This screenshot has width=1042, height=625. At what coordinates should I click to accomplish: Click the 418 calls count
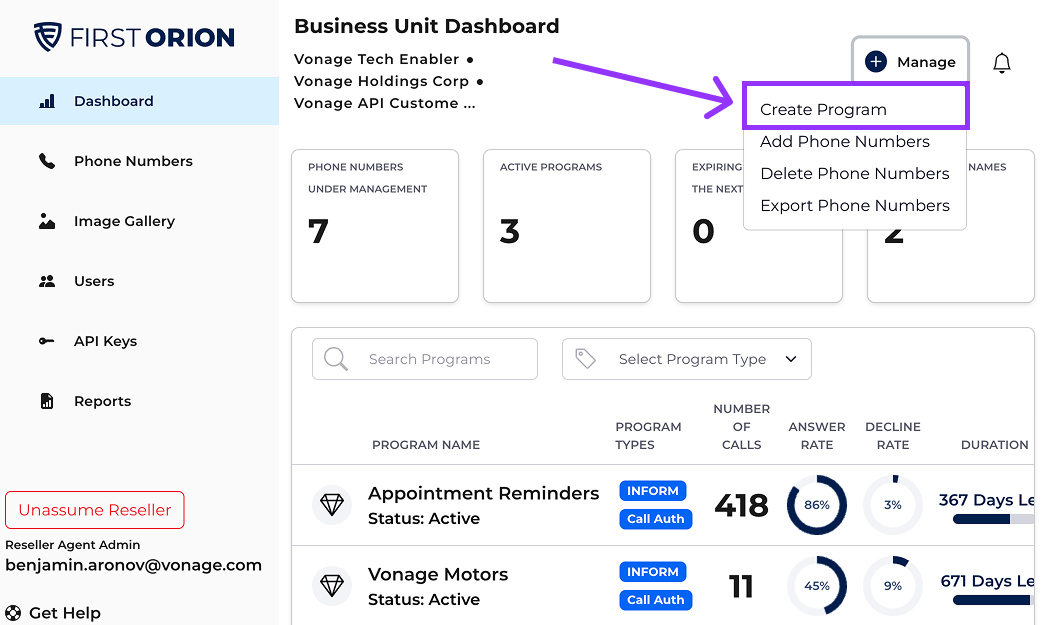[x=741, y=505]
